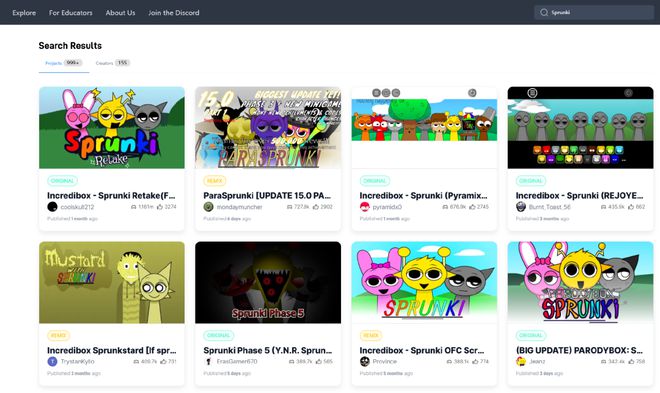Switch to the Projects tab

pyautogui.click(x=64, y=63)
